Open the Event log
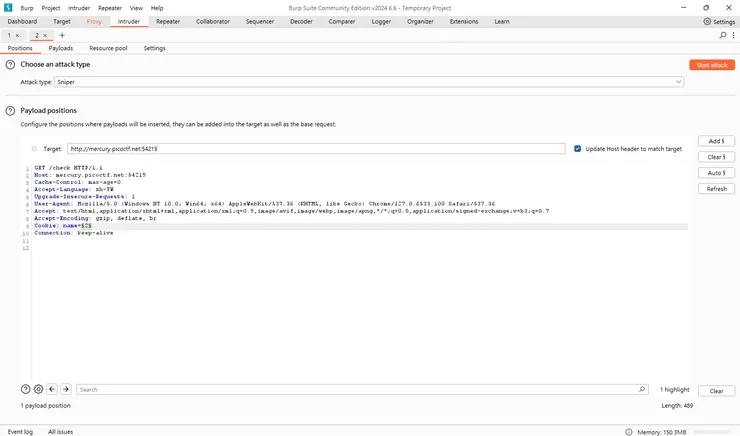The height and width of the screenshot is (436, 740). (x=20, y=432)
